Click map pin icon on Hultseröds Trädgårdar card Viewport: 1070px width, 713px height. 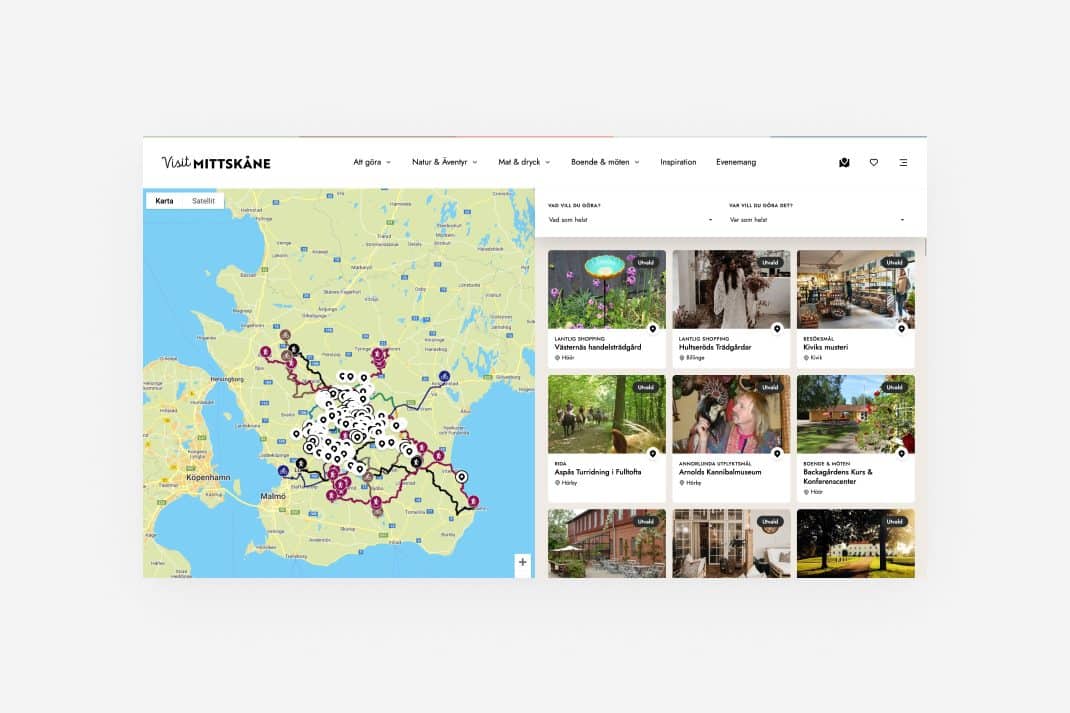[x=777, y=329]
